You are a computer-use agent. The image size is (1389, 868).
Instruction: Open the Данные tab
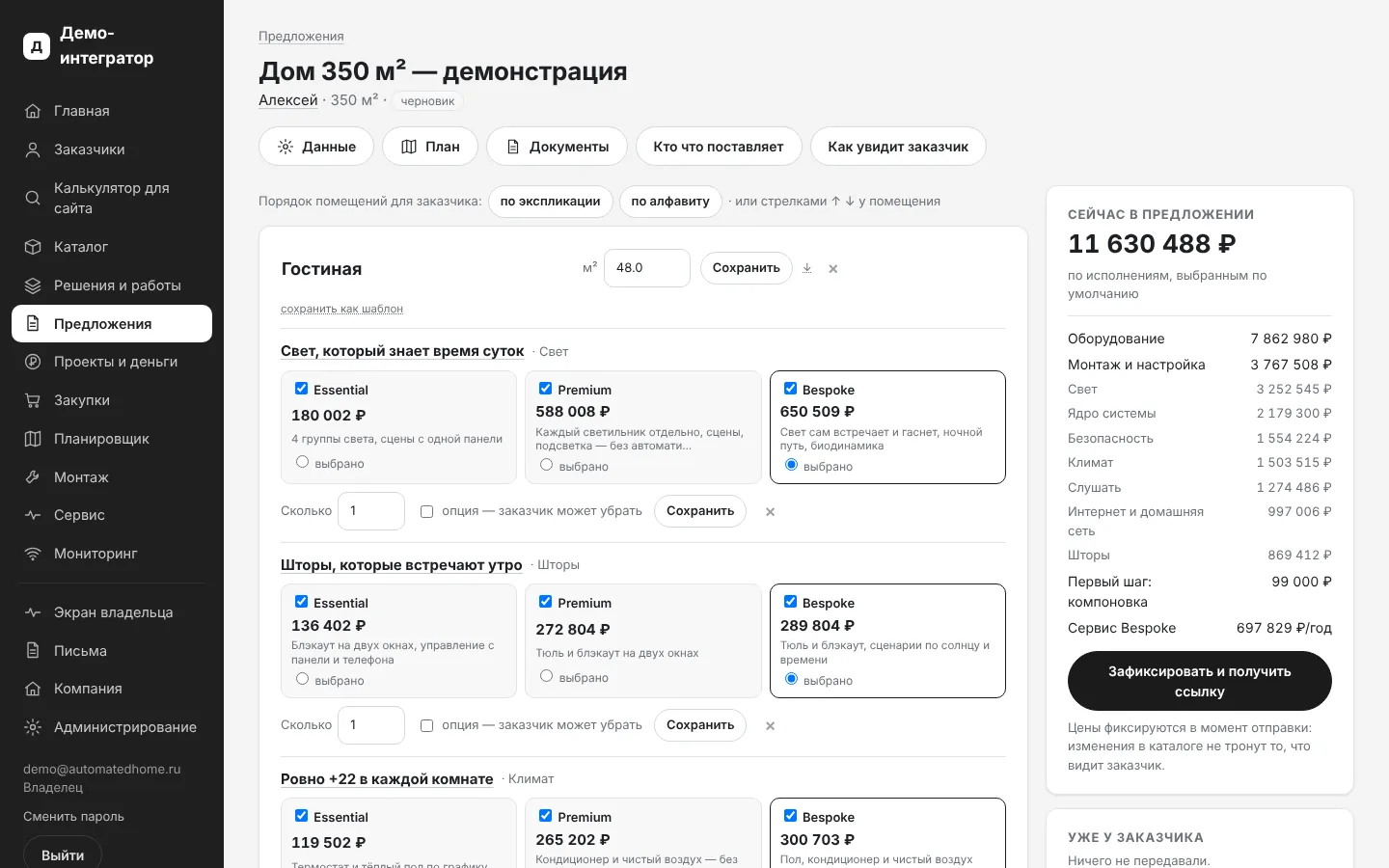[x=316, y=147]
